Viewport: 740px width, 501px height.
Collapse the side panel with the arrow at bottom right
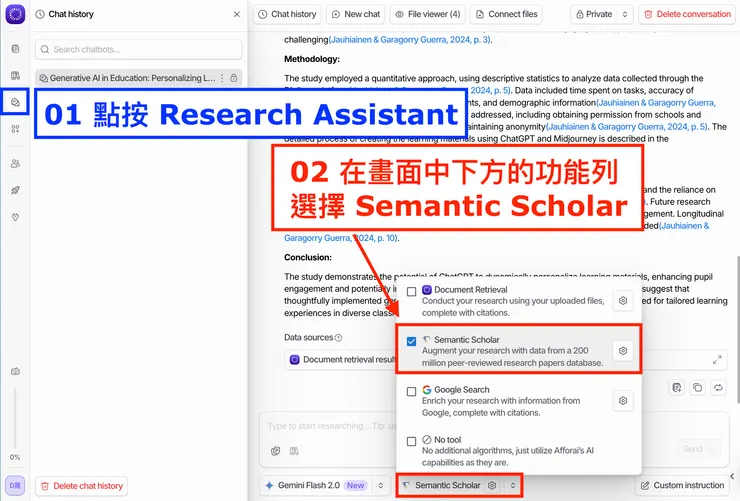pos(732,476)
